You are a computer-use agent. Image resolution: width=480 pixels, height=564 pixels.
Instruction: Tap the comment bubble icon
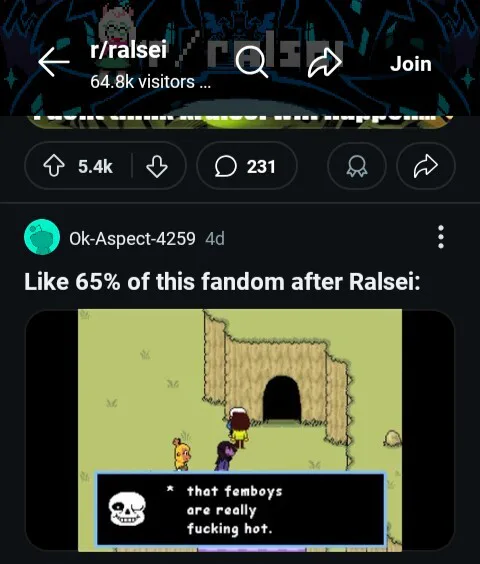coord(226,166)
